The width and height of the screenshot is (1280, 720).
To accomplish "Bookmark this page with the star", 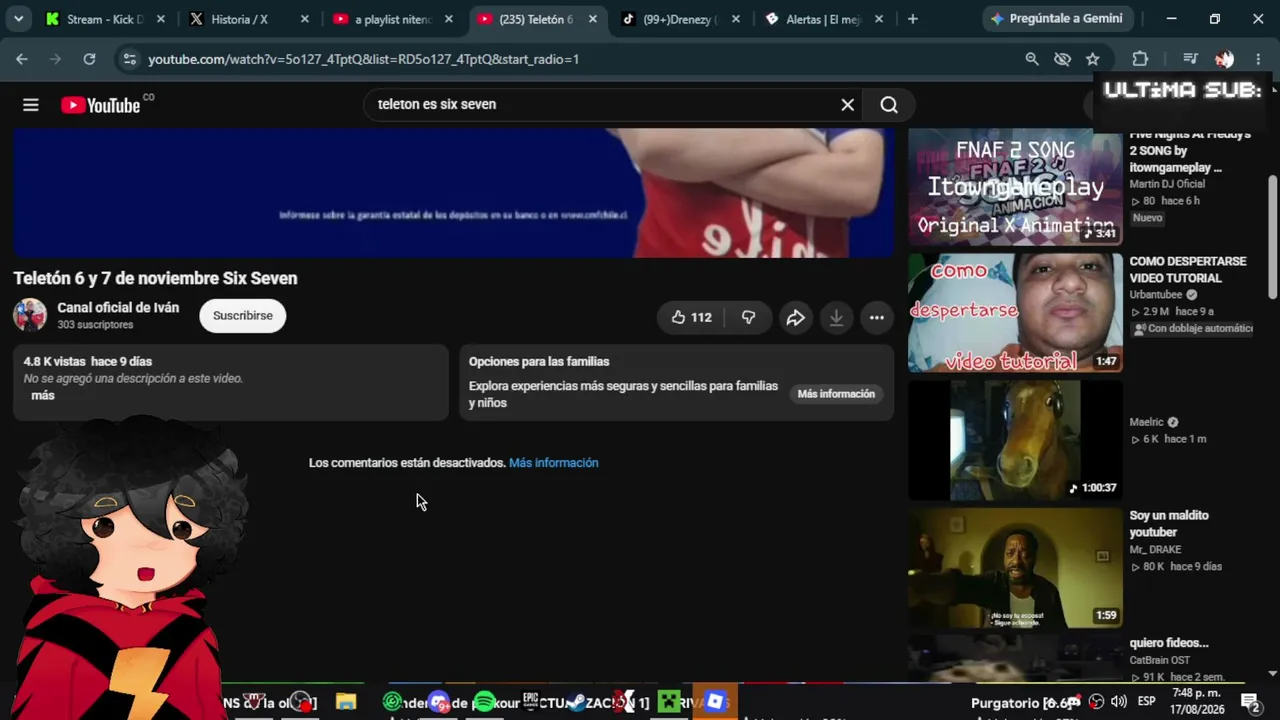I will [1093, 59].
